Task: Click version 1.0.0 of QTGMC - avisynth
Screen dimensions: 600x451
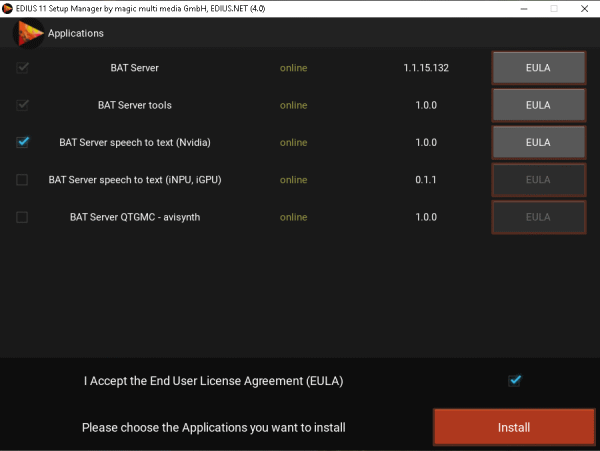Action: tap(426, 217)
